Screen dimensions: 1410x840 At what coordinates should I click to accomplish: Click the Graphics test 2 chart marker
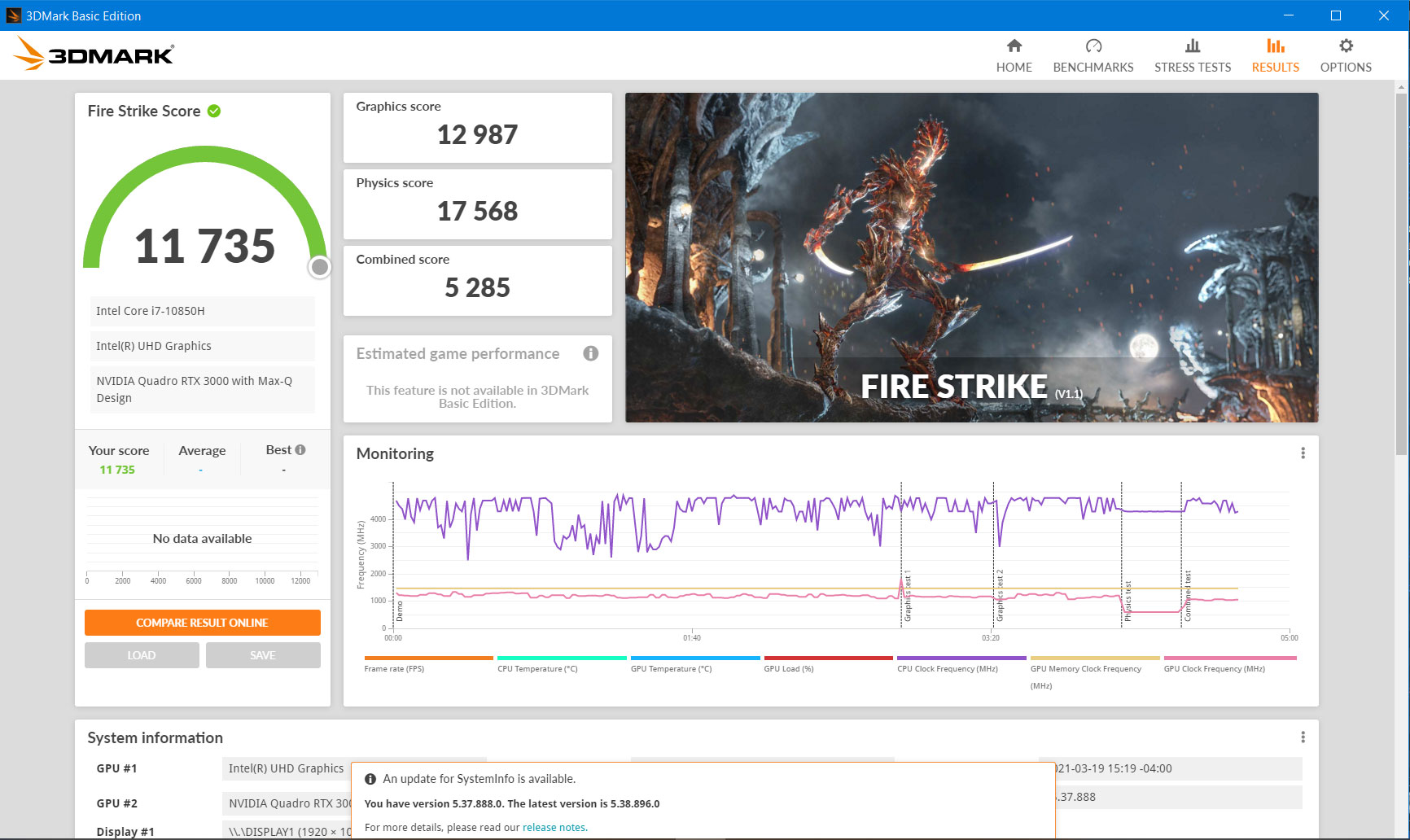(x=1001, y=596)
